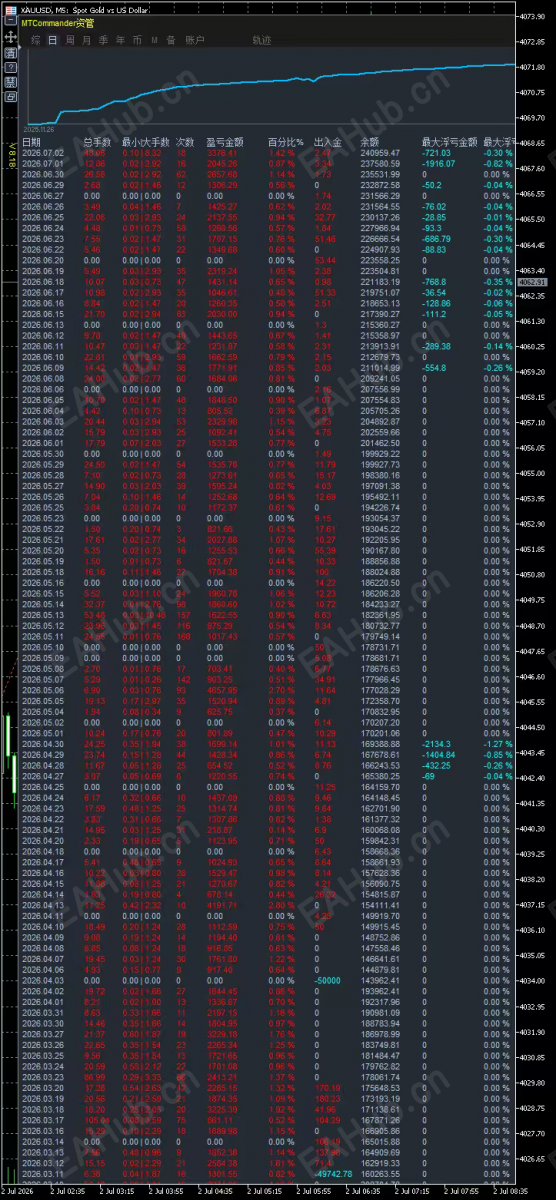Screen dimensions: 556x1200
Task: Switch to the 月 monthly tab
Action: pos(87,40)
